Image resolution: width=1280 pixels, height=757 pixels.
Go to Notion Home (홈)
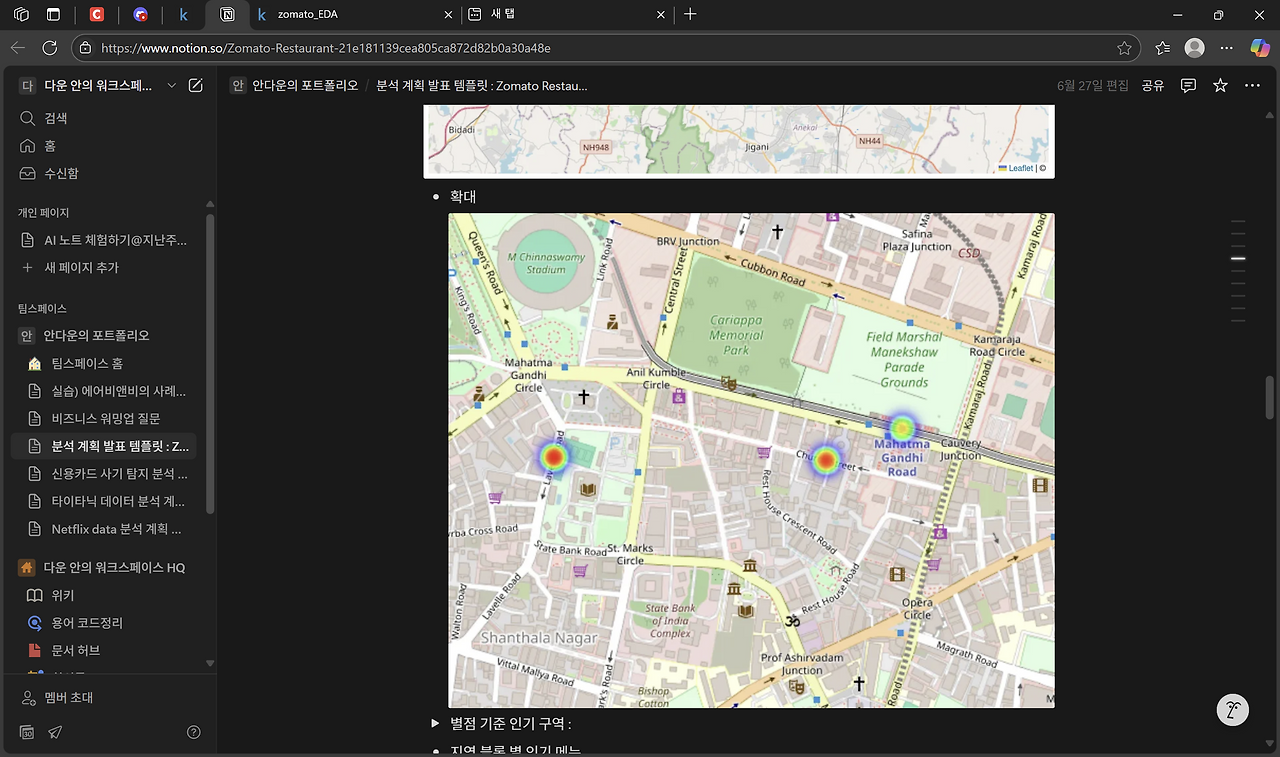point(108,146)
